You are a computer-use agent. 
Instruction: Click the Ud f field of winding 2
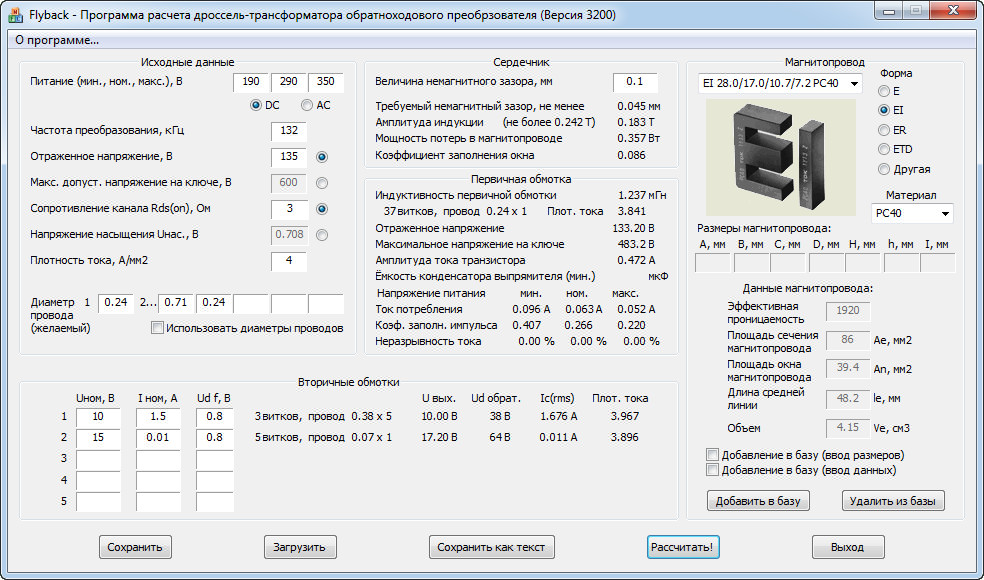pyautogui.click(x=215, y=438)
